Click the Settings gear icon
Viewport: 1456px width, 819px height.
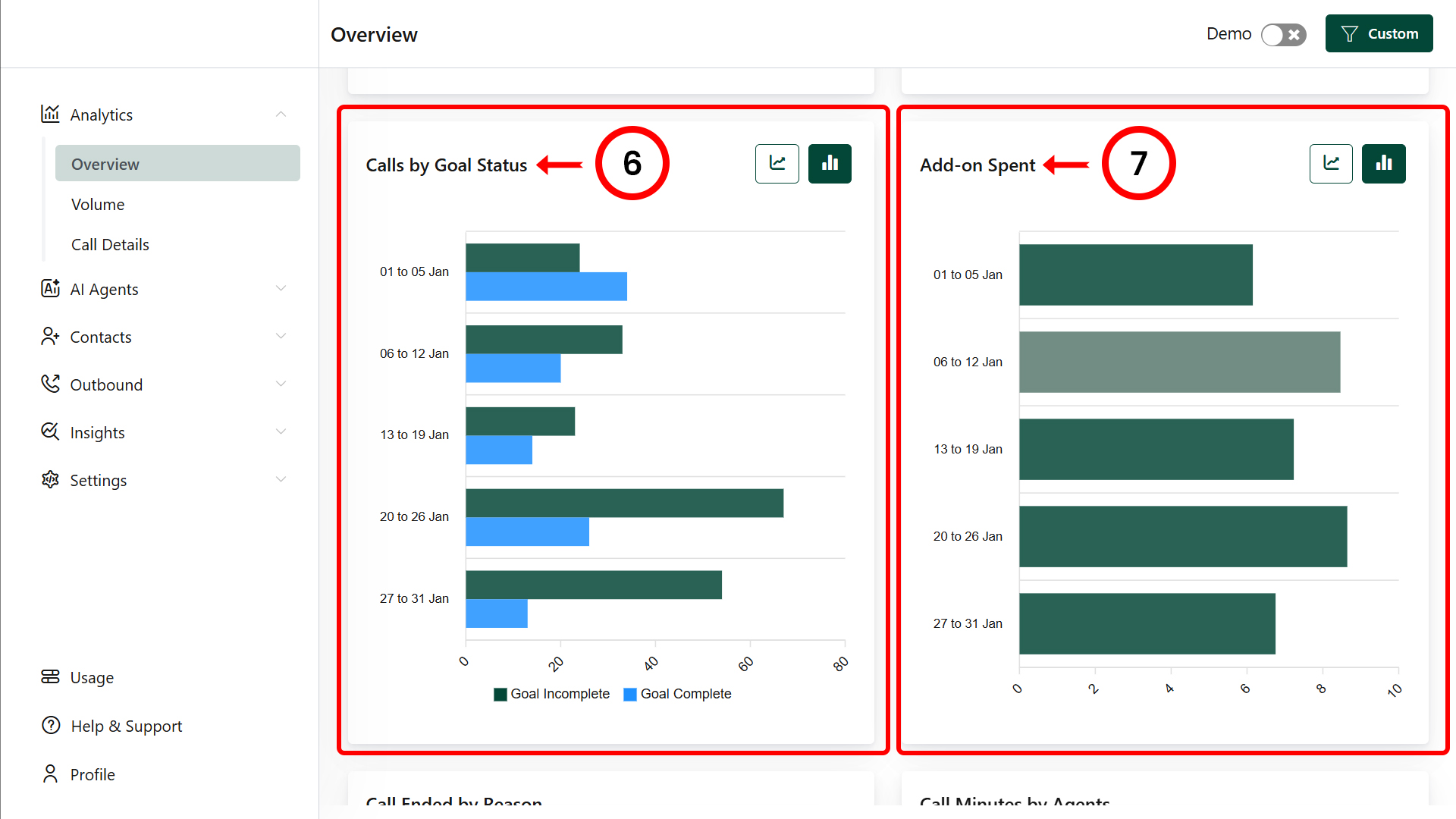50,479
